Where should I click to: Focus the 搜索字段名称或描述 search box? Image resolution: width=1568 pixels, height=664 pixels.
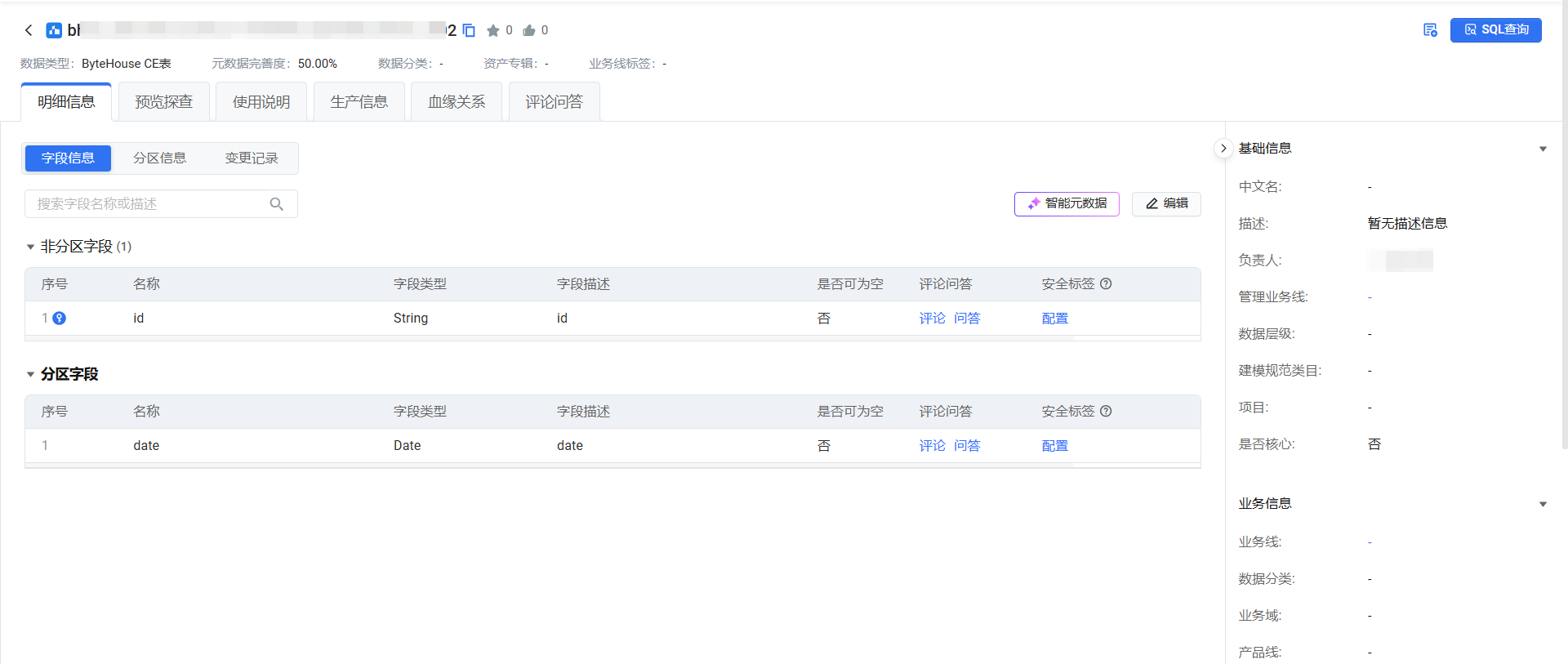point(151,204)
